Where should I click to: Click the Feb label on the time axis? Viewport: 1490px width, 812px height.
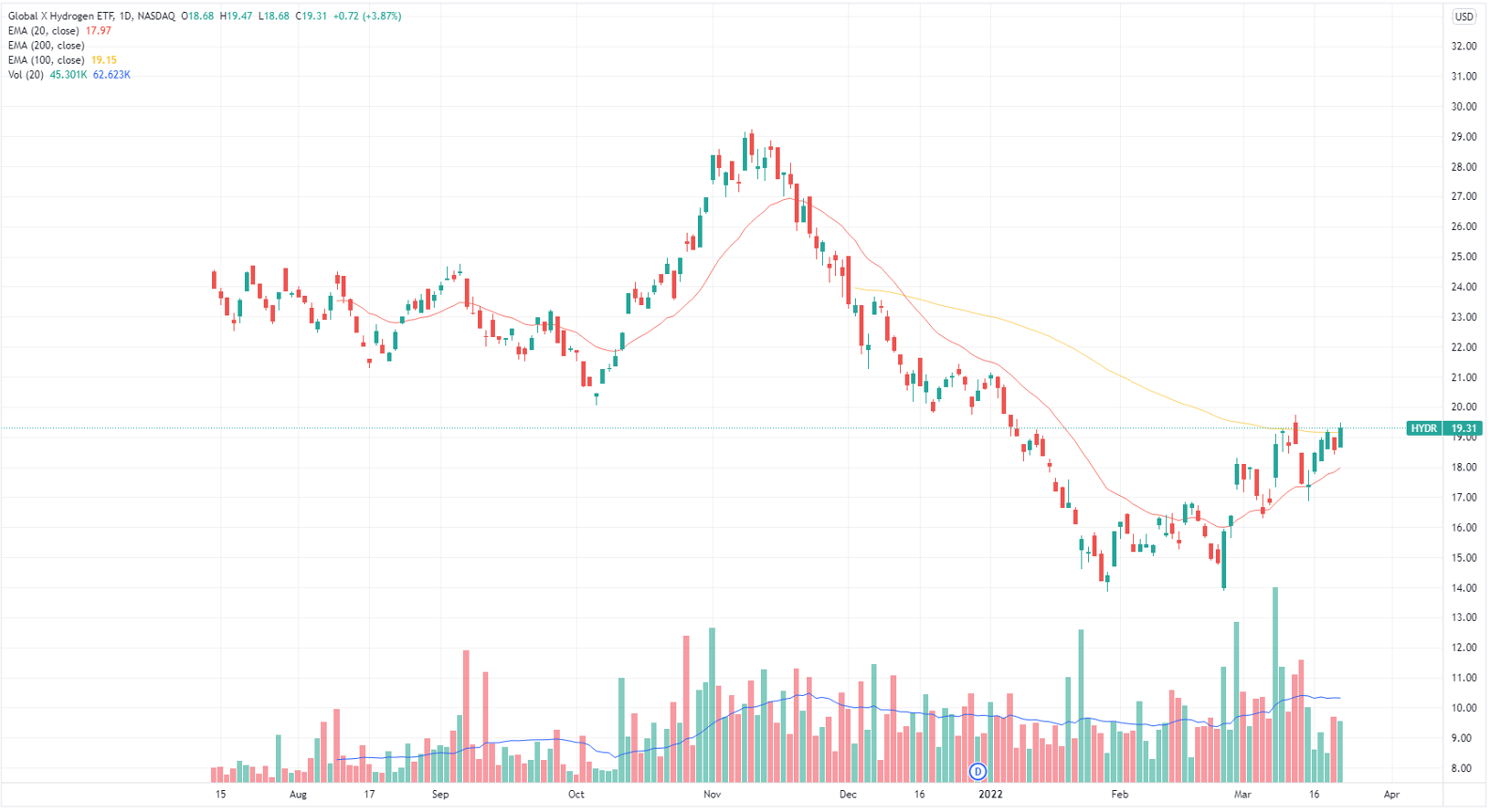pos(1120,795)
